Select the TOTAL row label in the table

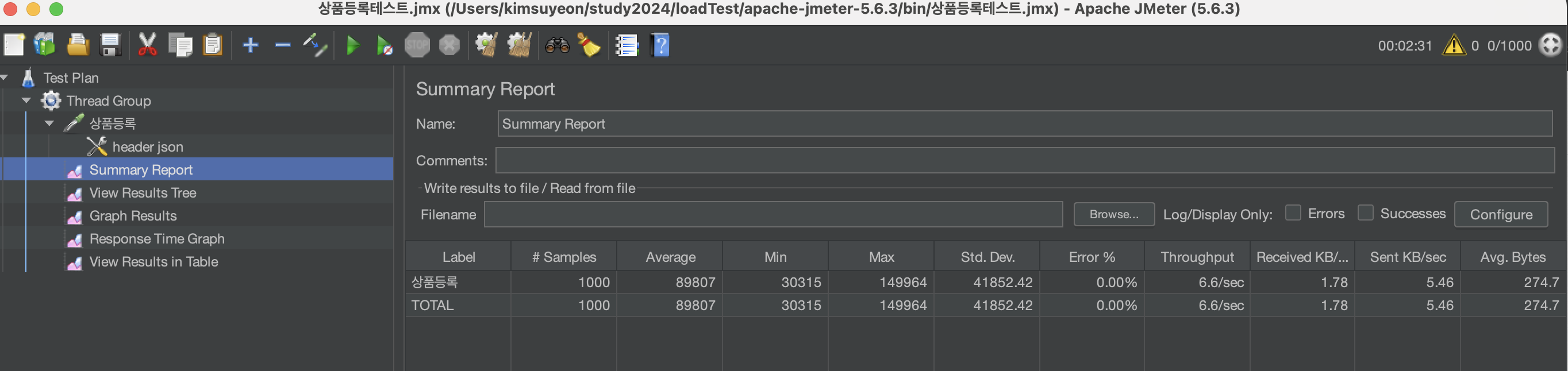432,306
